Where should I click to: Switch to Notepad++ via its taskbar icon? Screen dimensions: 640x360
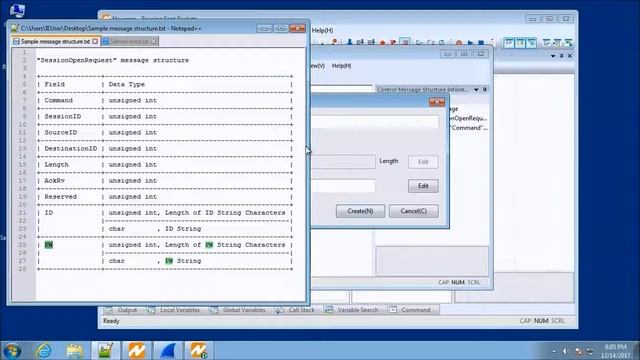[105, 351]
